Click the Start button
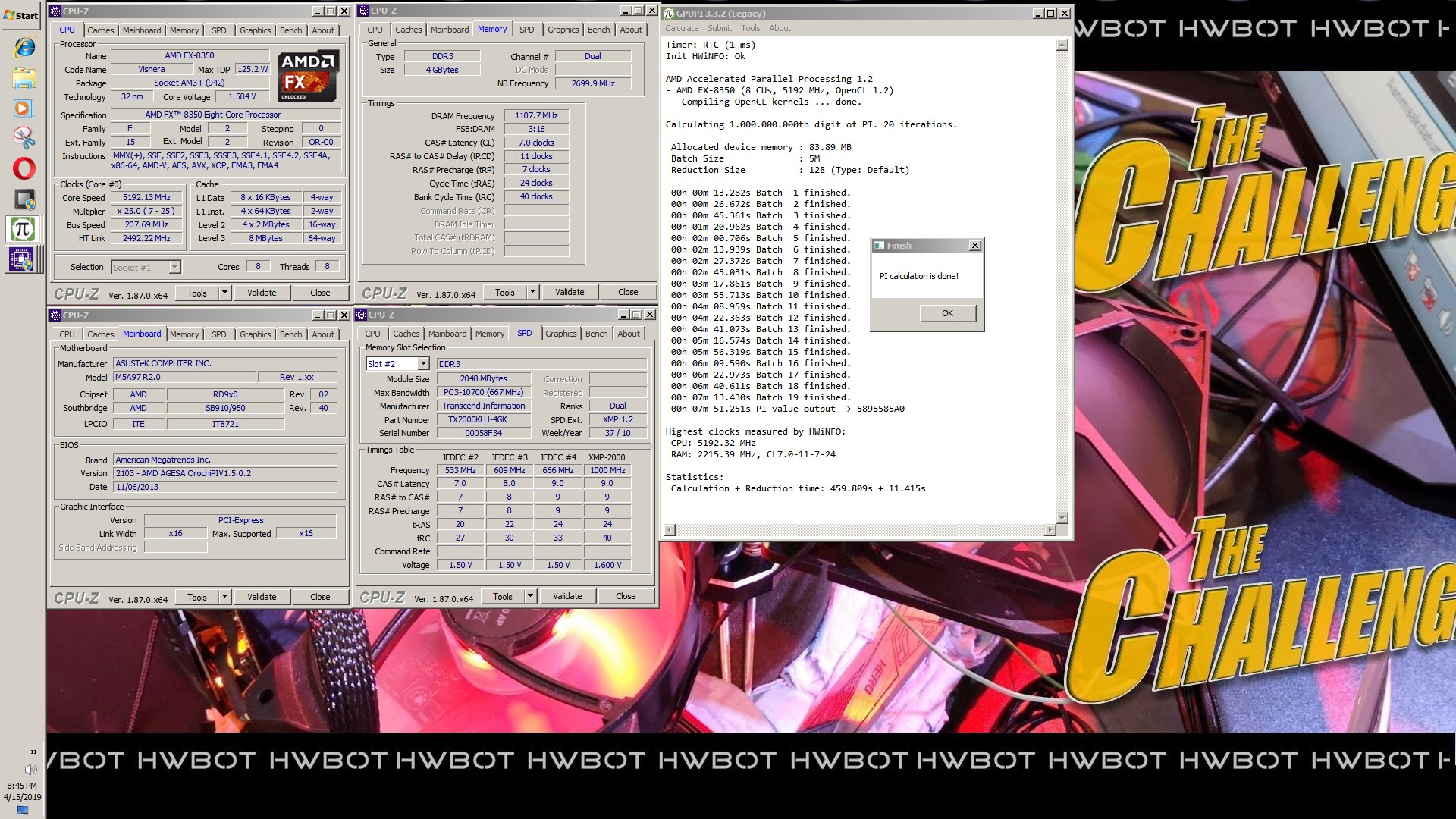Screen dimensions: 1456x819 click(x=21, y=15)
